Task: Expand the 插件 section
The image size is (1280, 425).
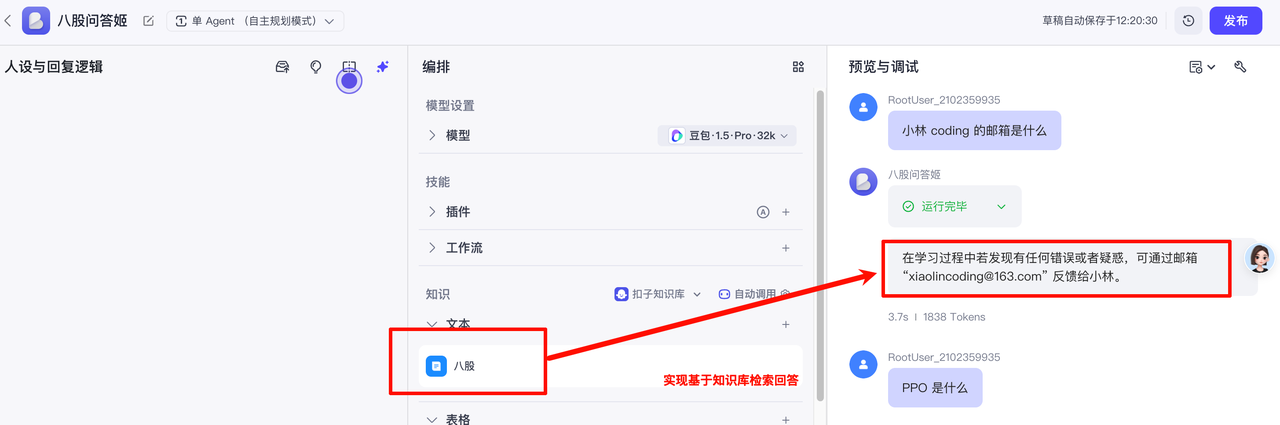Action: 432,212
